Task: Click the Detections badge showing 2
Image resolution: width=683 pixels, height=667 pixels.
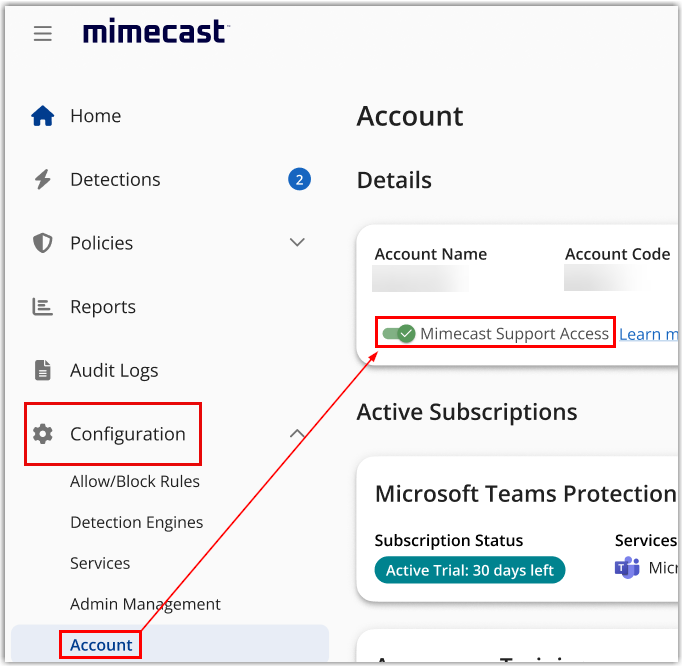Action: [x=299, y=180]
